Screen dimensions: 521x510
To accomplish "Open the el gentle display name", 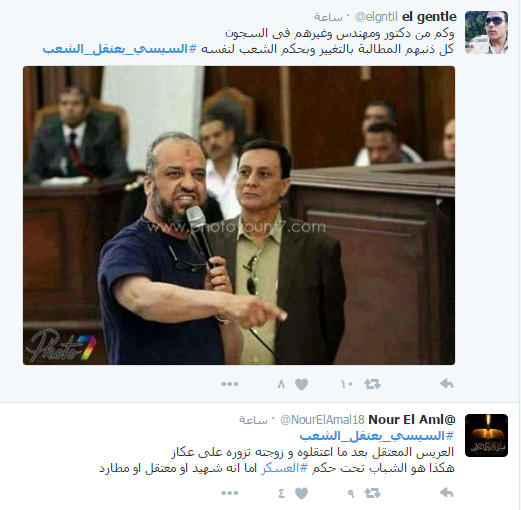I will click(x=429, y=17).
